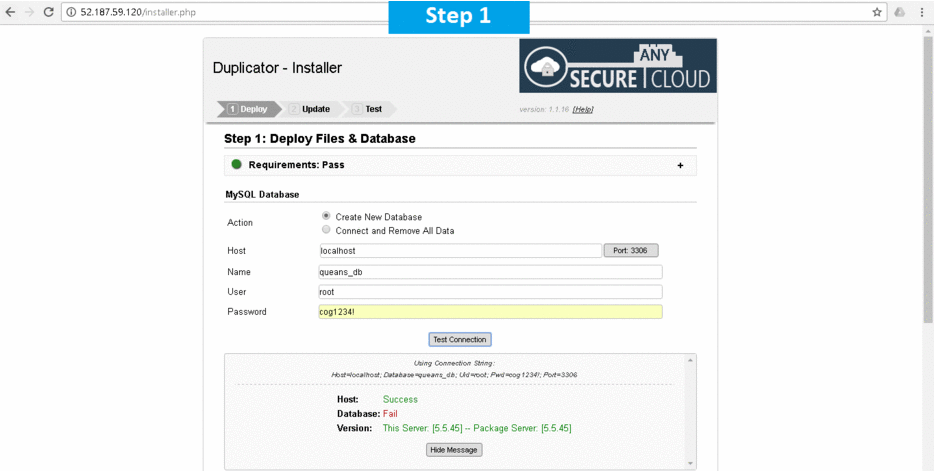
Task: Click the Any Secure Cloud logo
Action: click(618, 66)
